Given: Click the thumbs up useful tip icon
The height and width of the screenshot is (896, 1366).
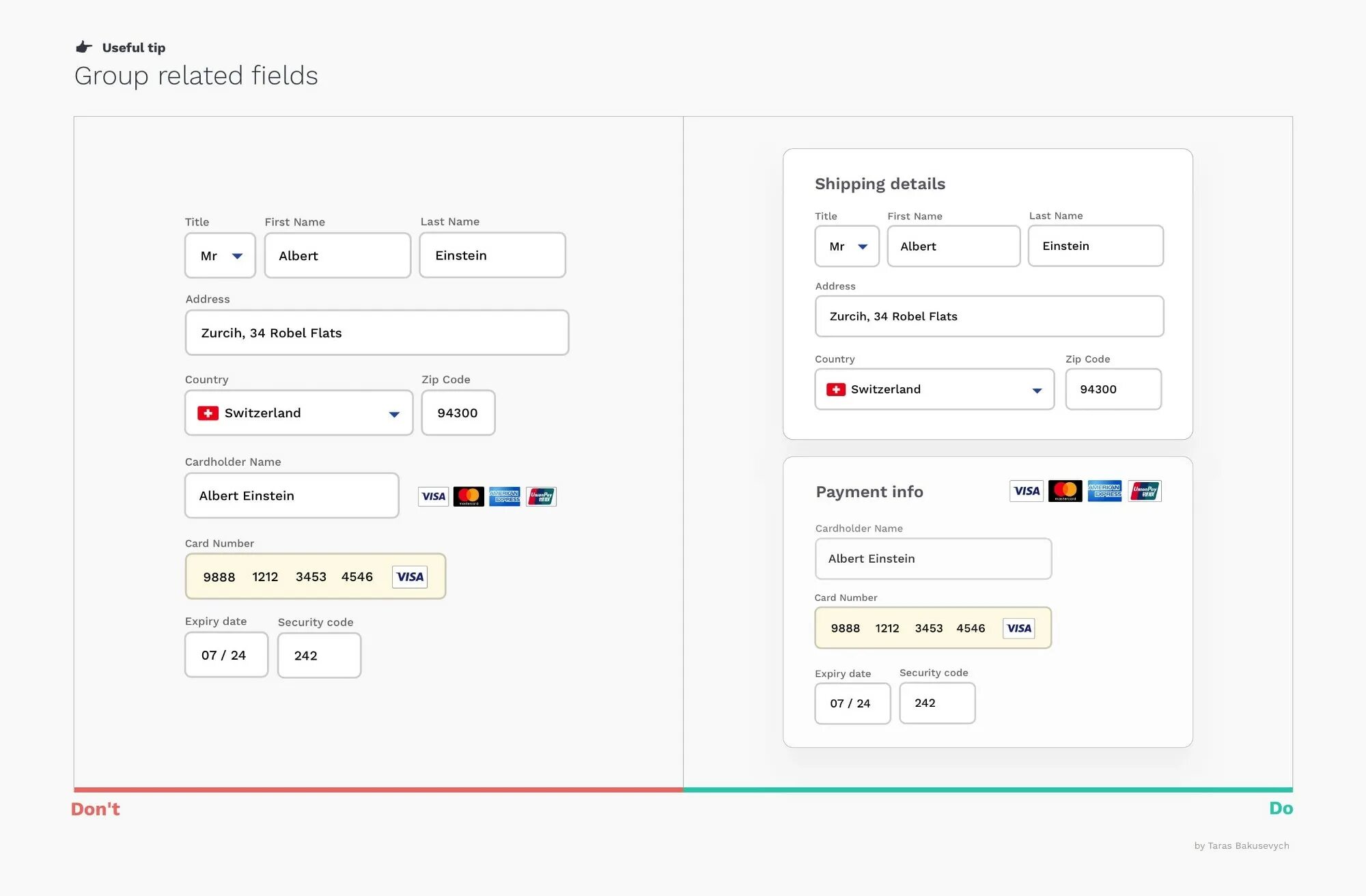Looking at the screenshot, I should (83, 47).
